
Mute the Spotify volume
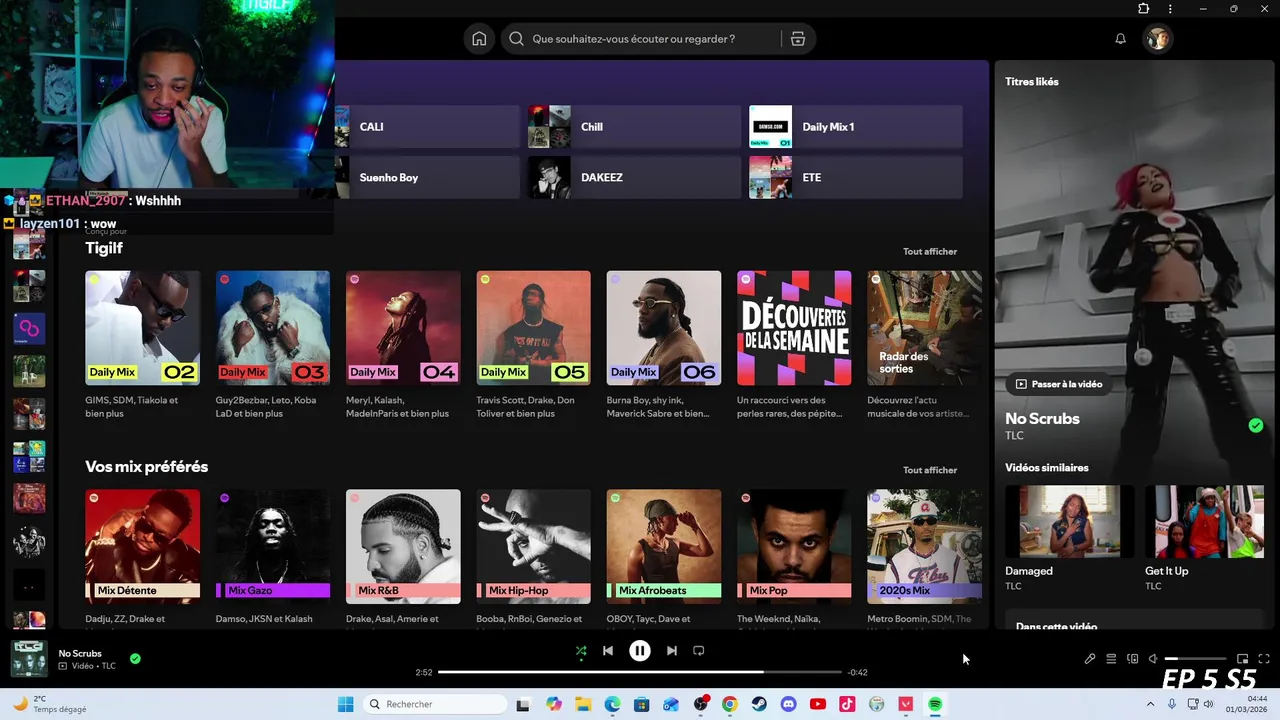1153,659
